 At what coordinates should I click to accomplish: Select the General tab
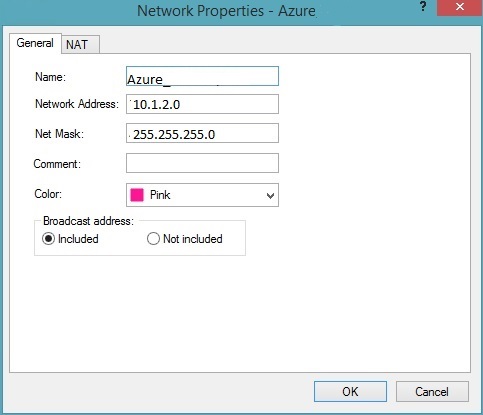(x=35, y=43)
